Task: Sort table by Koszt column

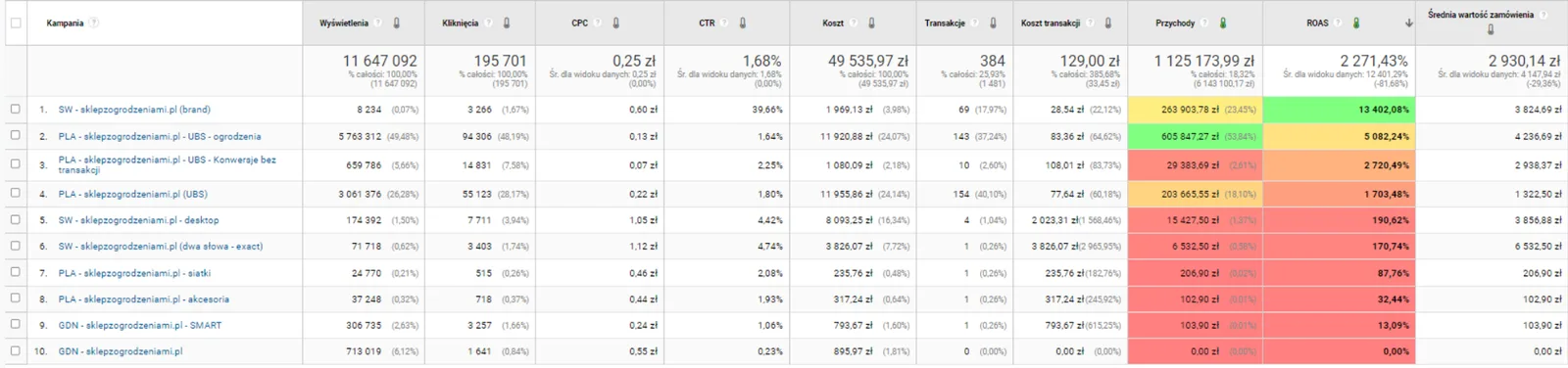Action: click(833, 23)
